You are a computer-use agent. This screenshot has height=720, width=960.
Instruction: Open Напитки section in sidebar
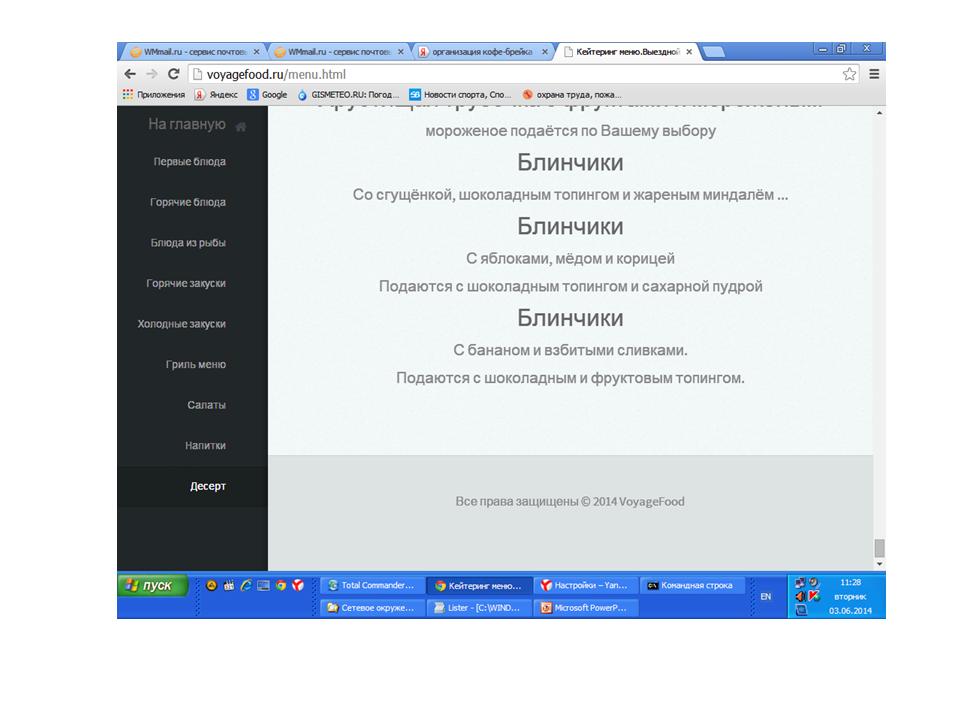[x=206, y=445]
